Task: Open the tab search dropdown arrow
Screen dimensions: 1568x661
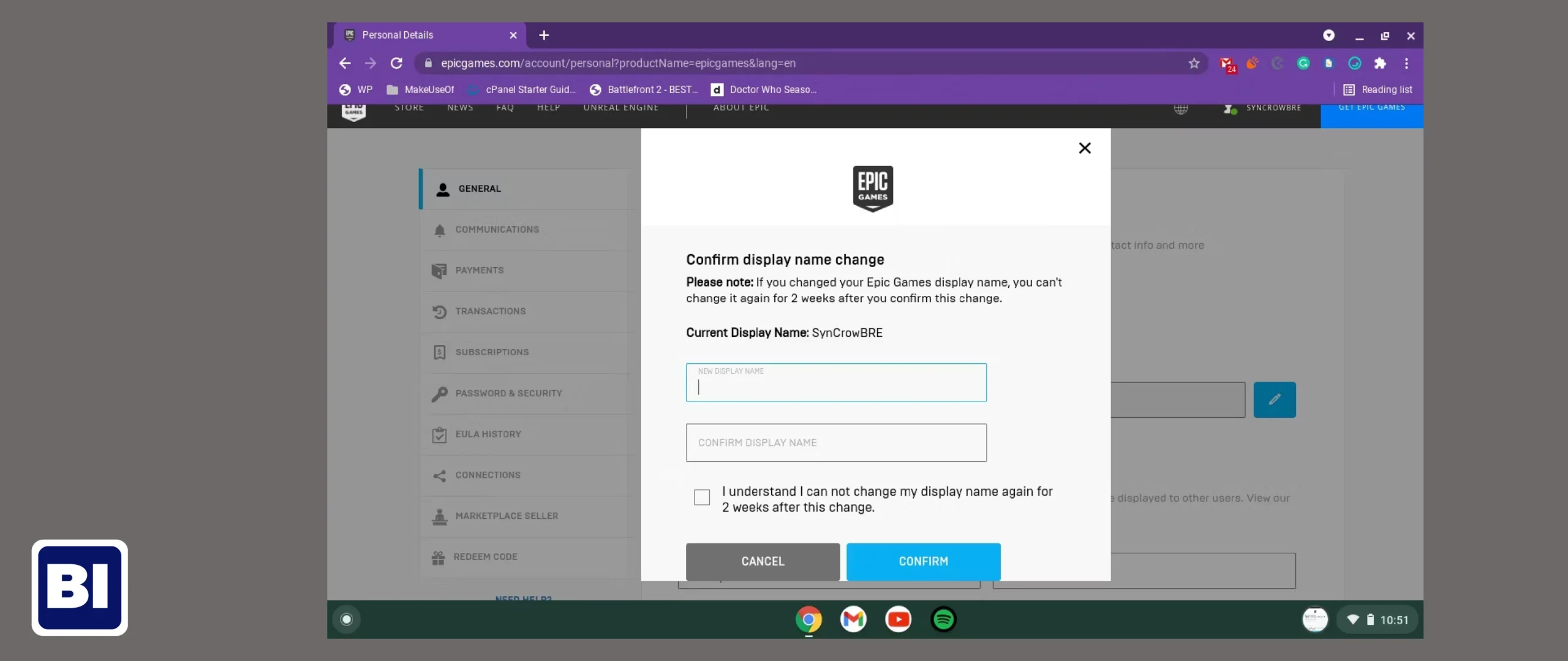Action: click(x=1329, y=36)
